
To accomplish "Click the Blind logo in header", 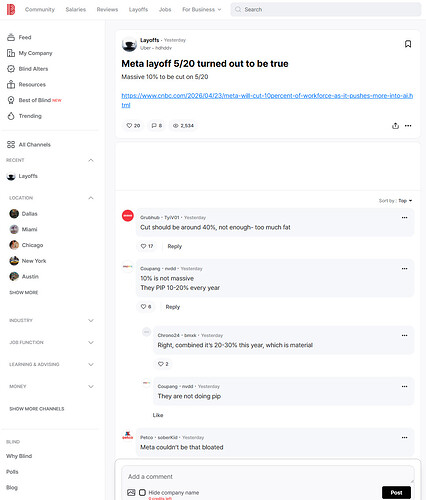I will (x=11, y=9).
